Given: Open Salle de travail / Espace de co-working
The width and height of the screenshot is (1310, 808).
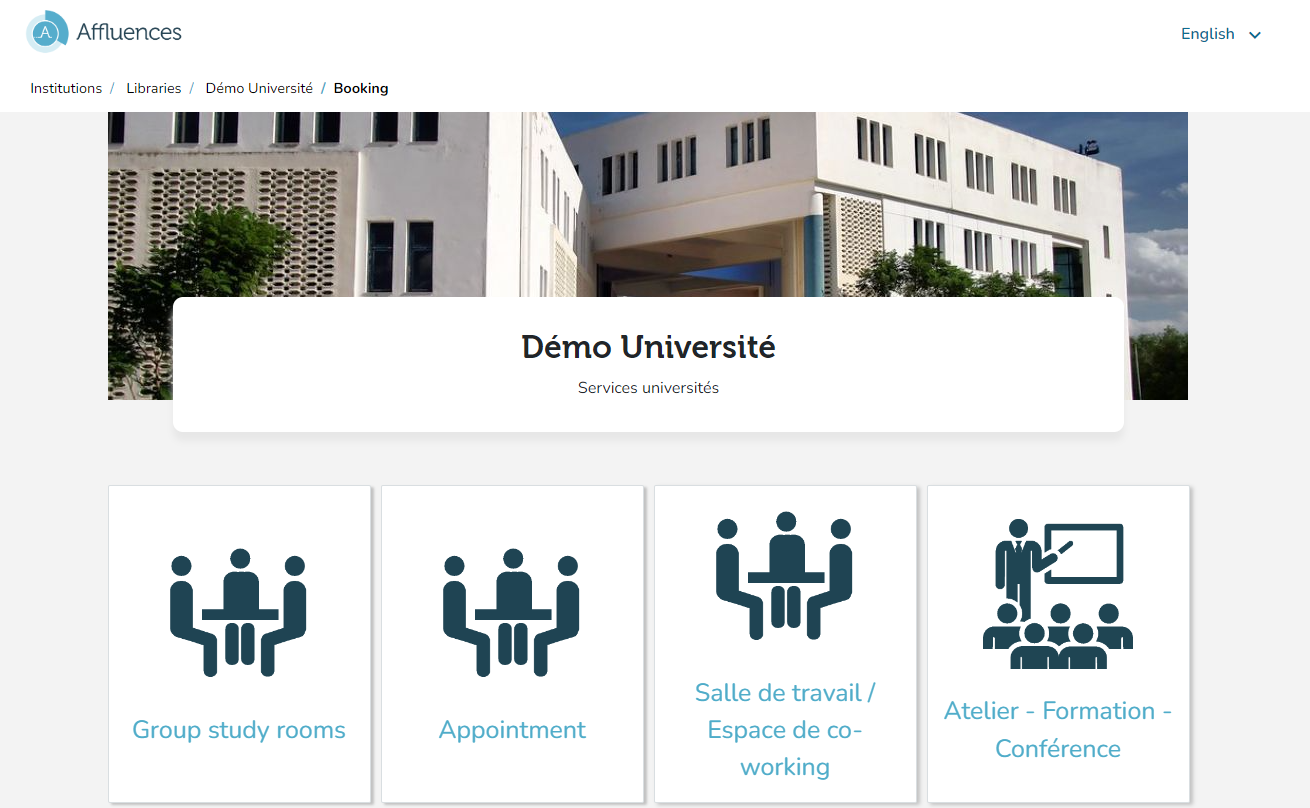Looking at the screenshot, I should point(785,730).
